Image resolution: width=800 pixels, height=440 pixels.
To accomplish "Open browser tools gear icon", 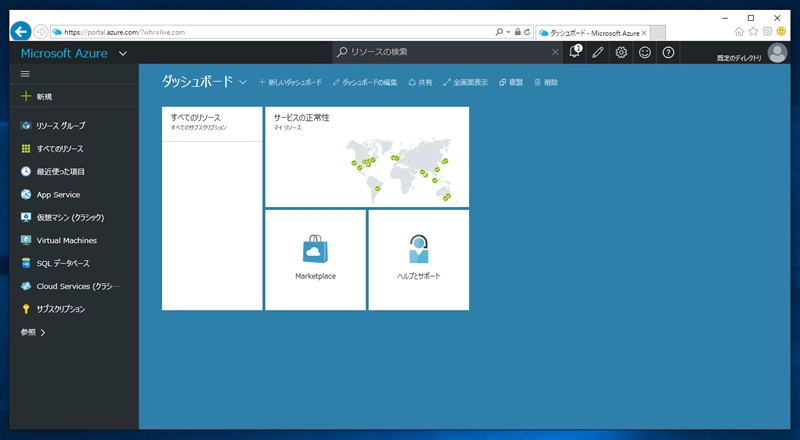I will [767, 32].
